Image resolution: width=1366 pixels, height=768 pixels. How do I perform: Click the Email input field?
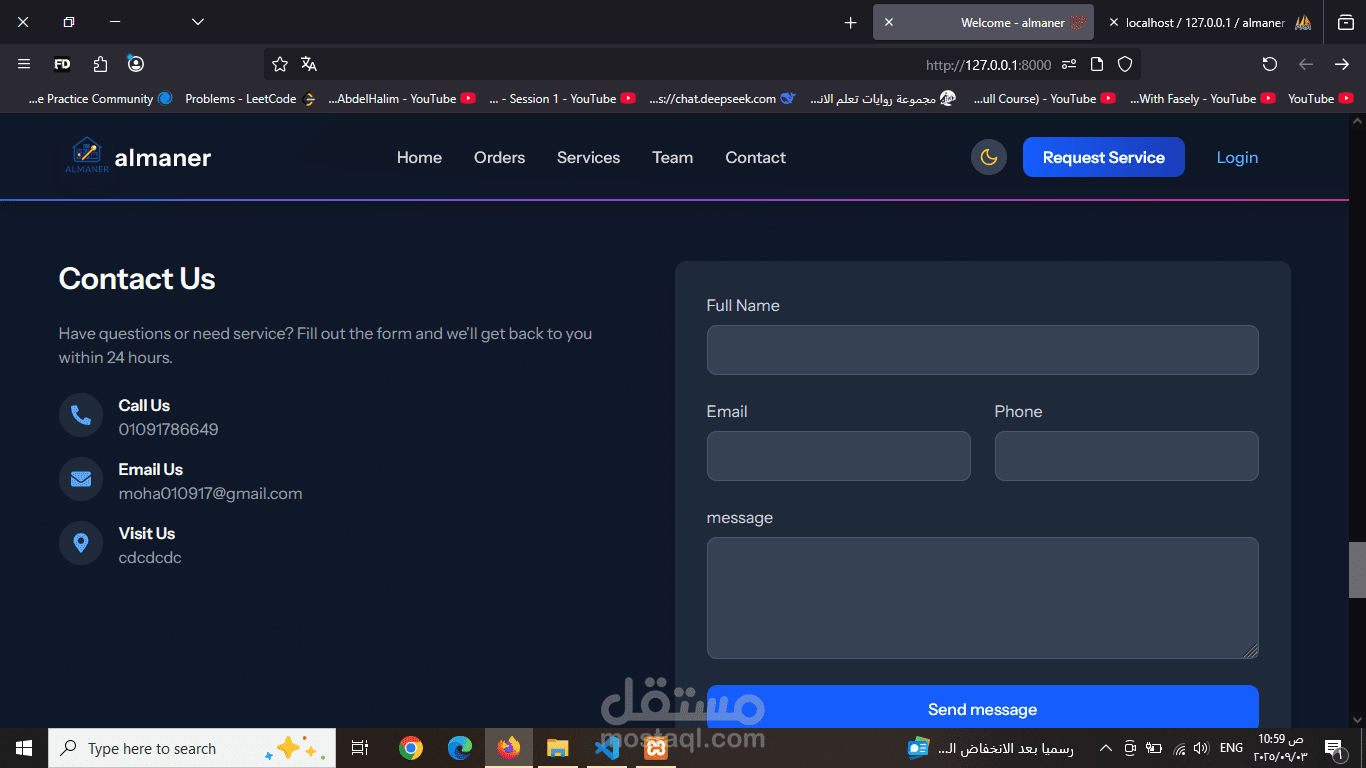tap(838, 456)
